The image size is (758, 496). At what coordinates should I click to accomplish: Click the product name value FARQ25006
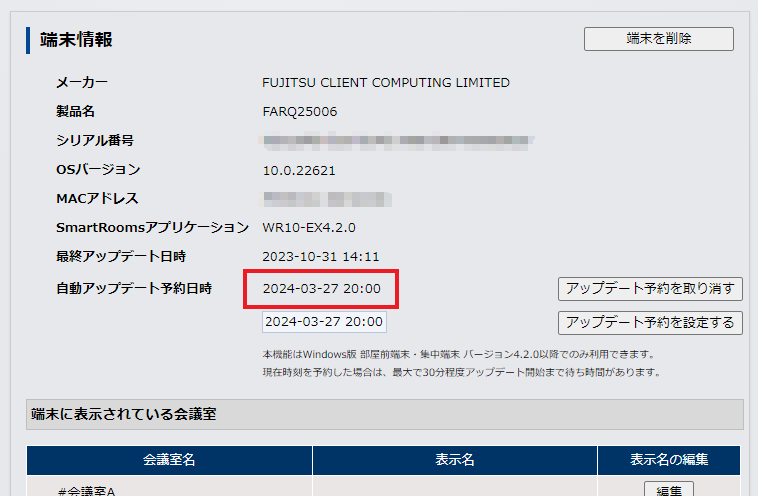coord(300,112)
